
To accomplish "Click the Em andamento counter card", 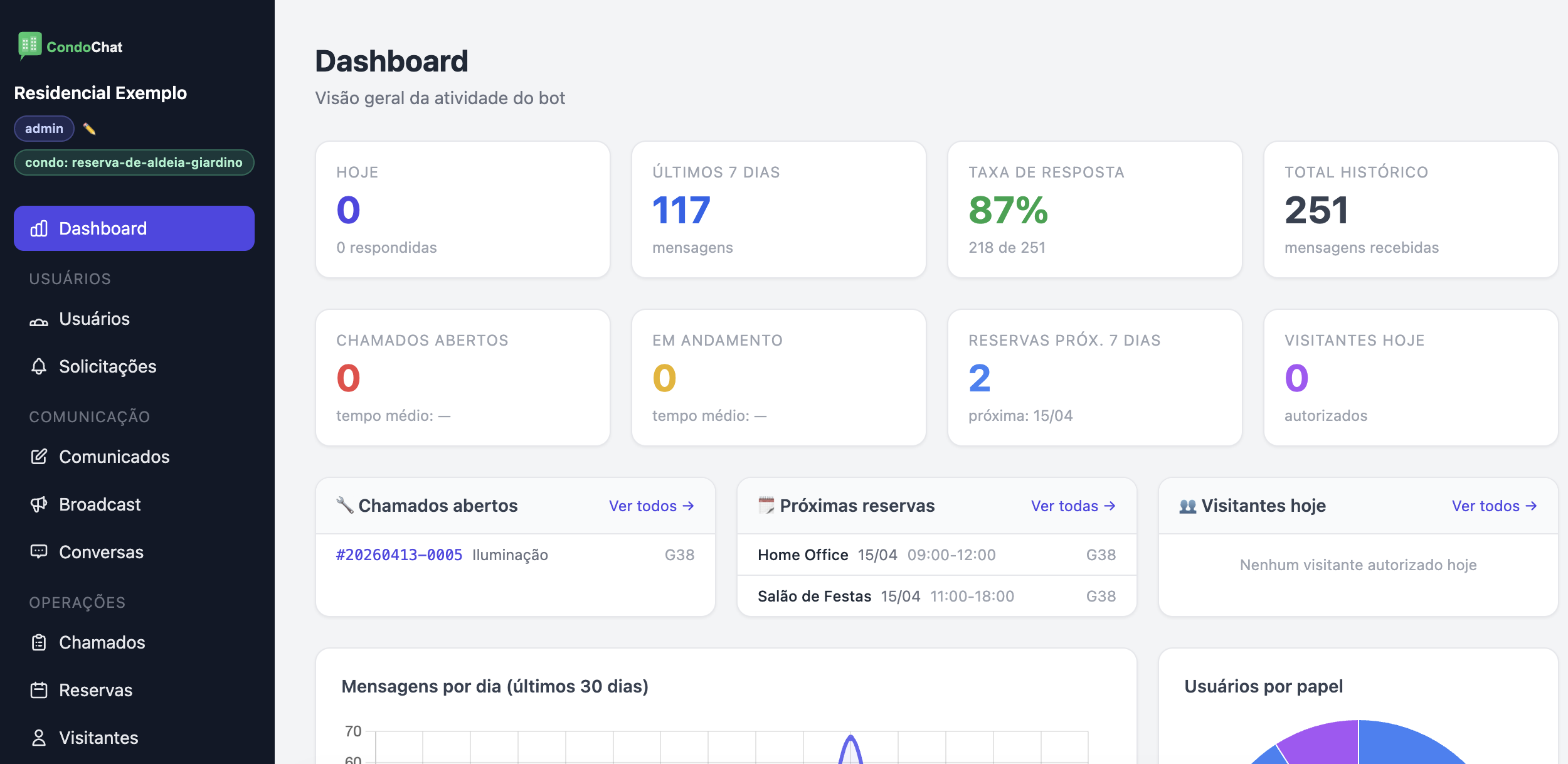I will tap(779, 378).
